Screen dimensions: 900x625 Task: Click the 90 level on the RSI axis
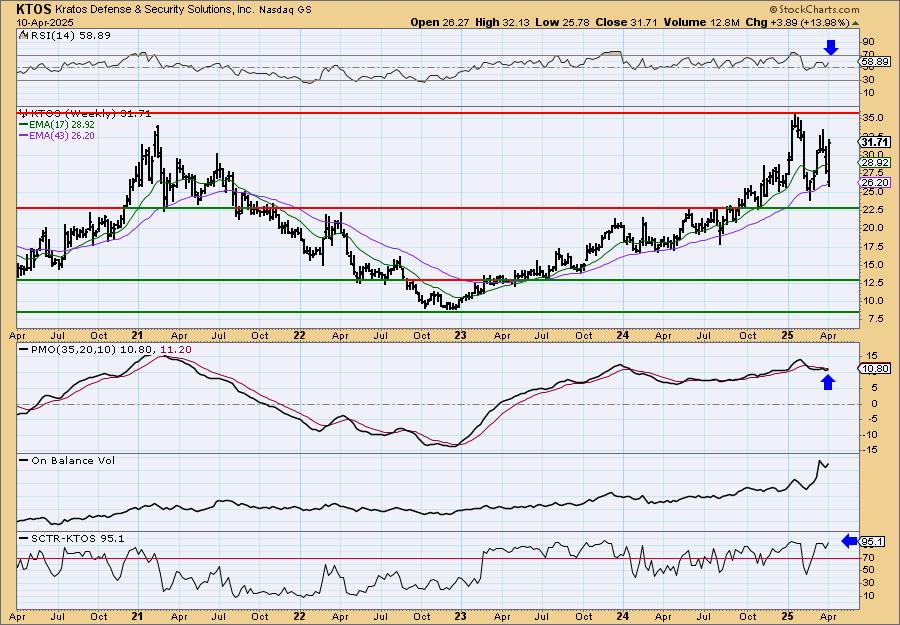click(x=869, y=42)
